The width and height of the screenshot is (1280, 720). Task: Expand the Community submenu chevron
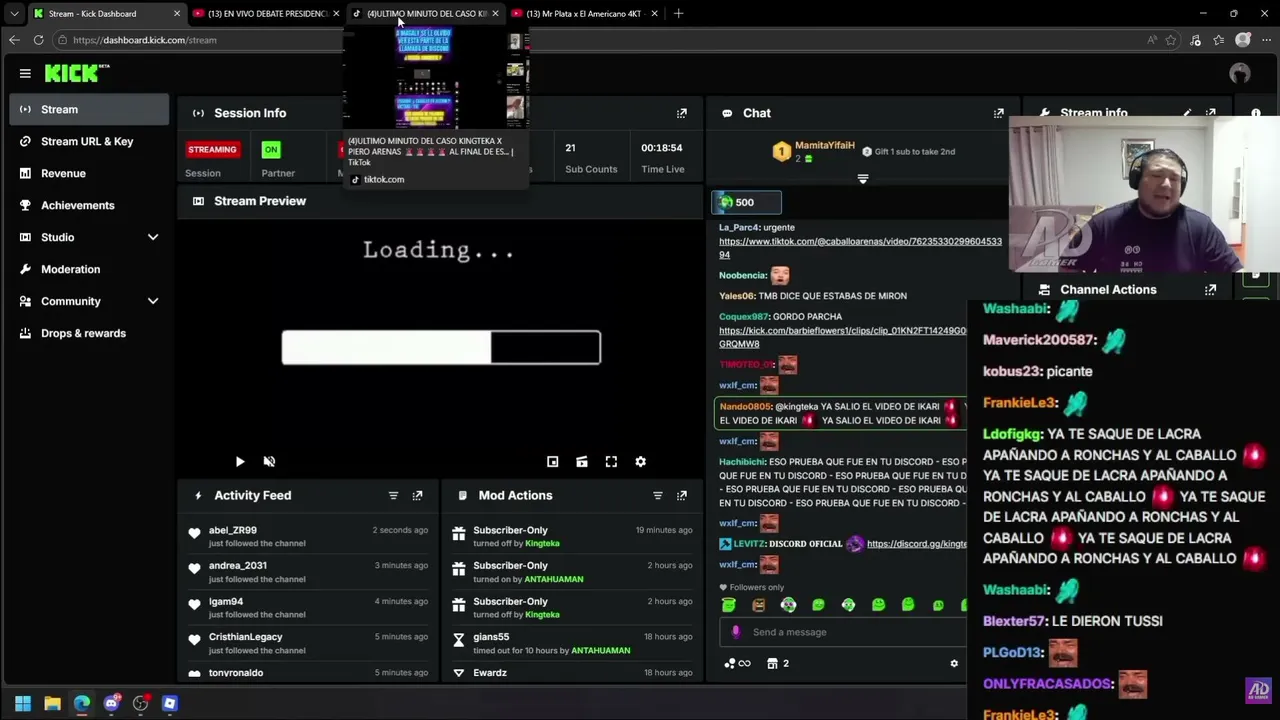pyautogui.click(x=153, y=301)
